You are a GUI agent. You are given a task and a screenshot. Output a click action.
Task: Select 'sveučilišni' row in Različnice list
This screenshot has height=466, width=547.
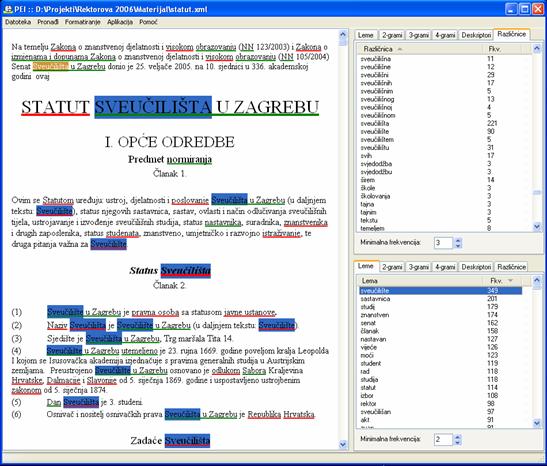click(x=441, y=75)
